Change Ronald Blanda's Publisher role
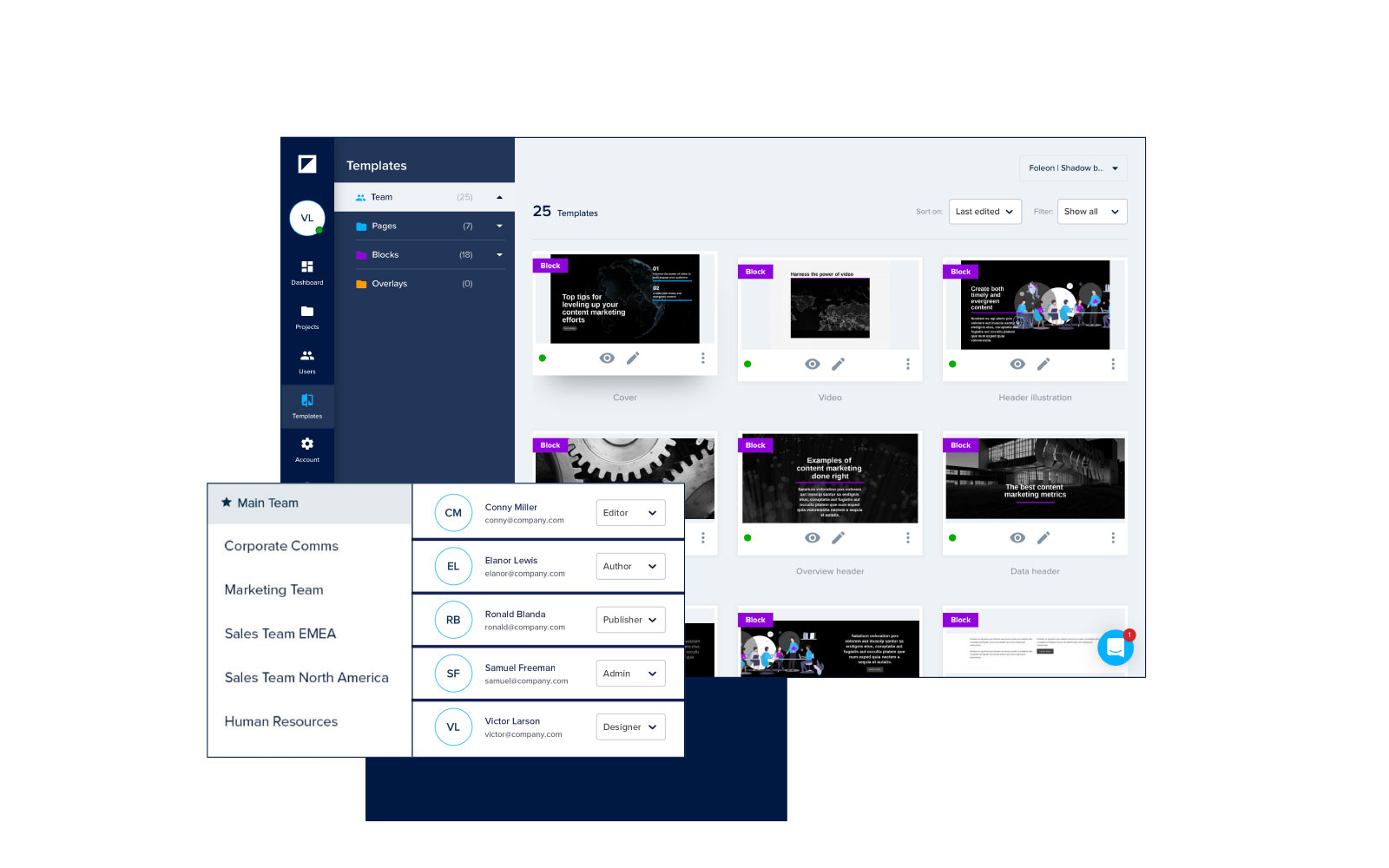The width and height of the screenshot is (1389, 868). point(630,619)
